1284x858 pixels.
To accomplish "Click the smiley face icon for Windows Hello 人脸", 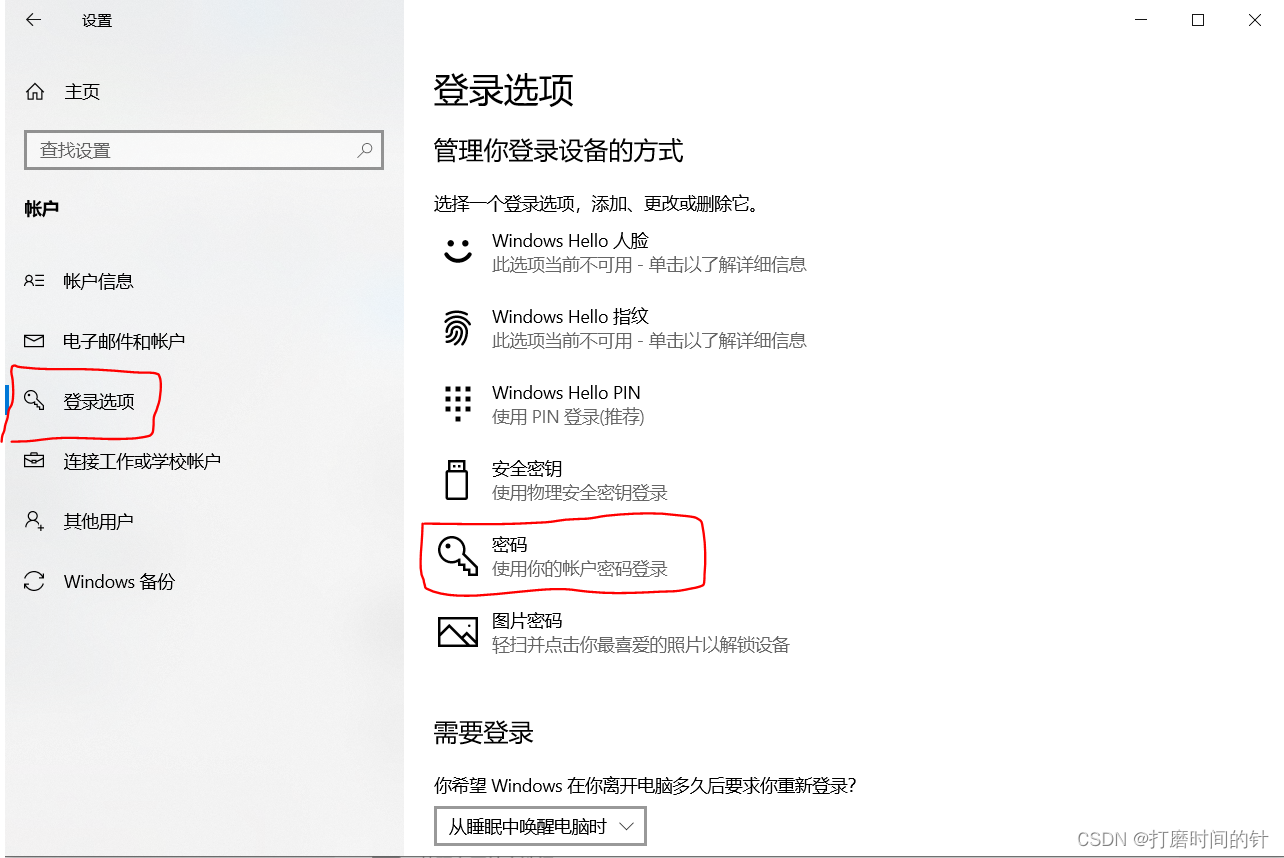I will (458, 252).
